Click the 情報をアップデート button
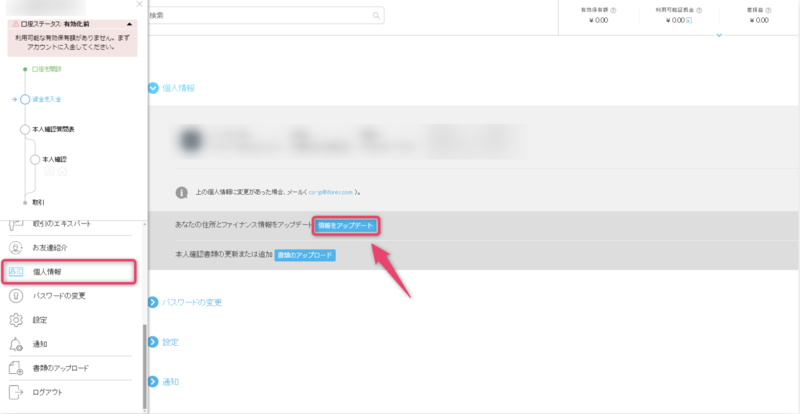800x414 pixels. click(346, 226)
